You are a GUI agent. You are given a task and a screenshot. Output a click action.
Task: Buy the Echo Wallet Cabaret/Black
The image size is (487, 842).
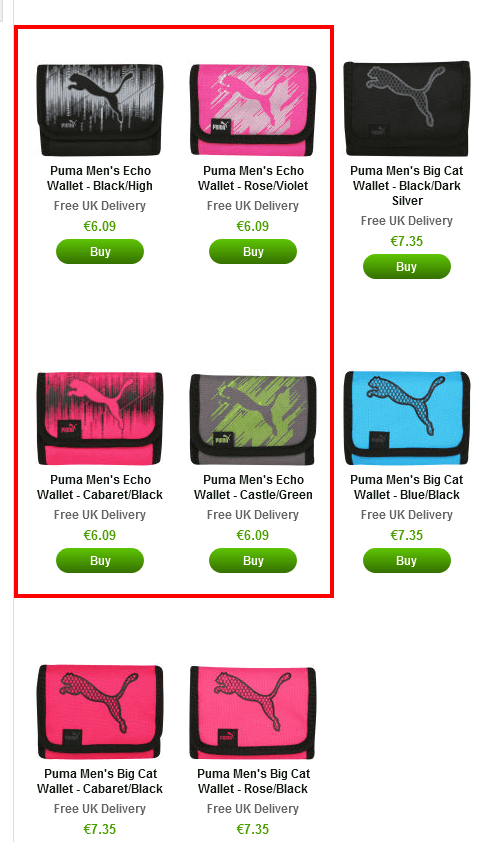[100, 561]
